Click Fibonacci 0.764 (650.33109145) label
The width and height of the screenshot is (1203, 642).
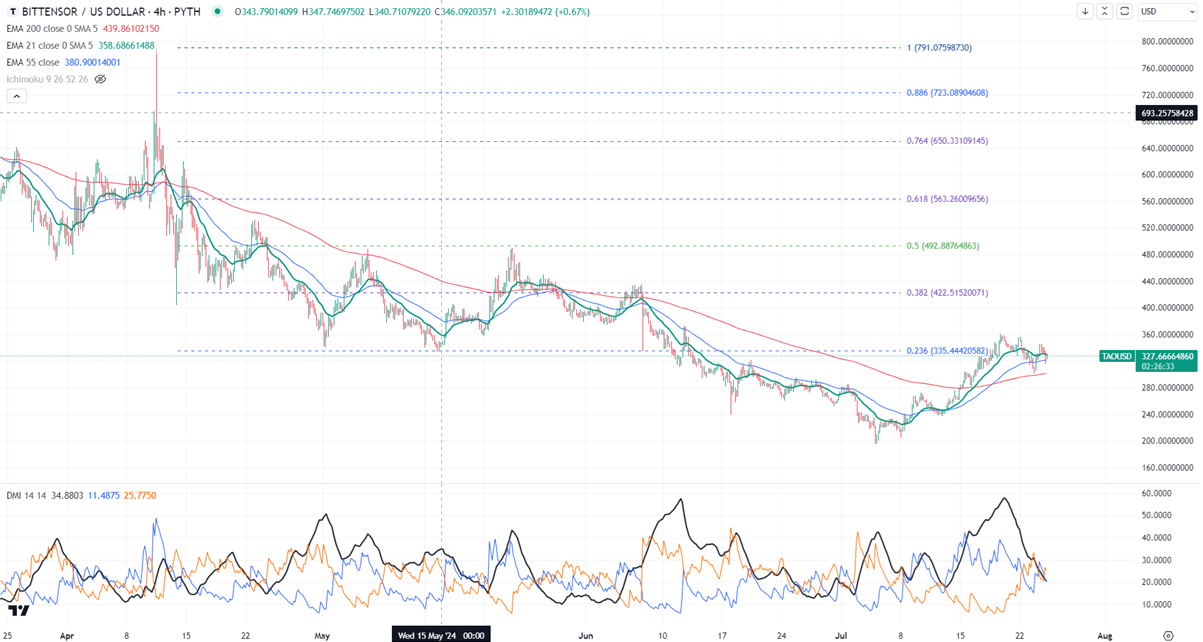[947, 141]
